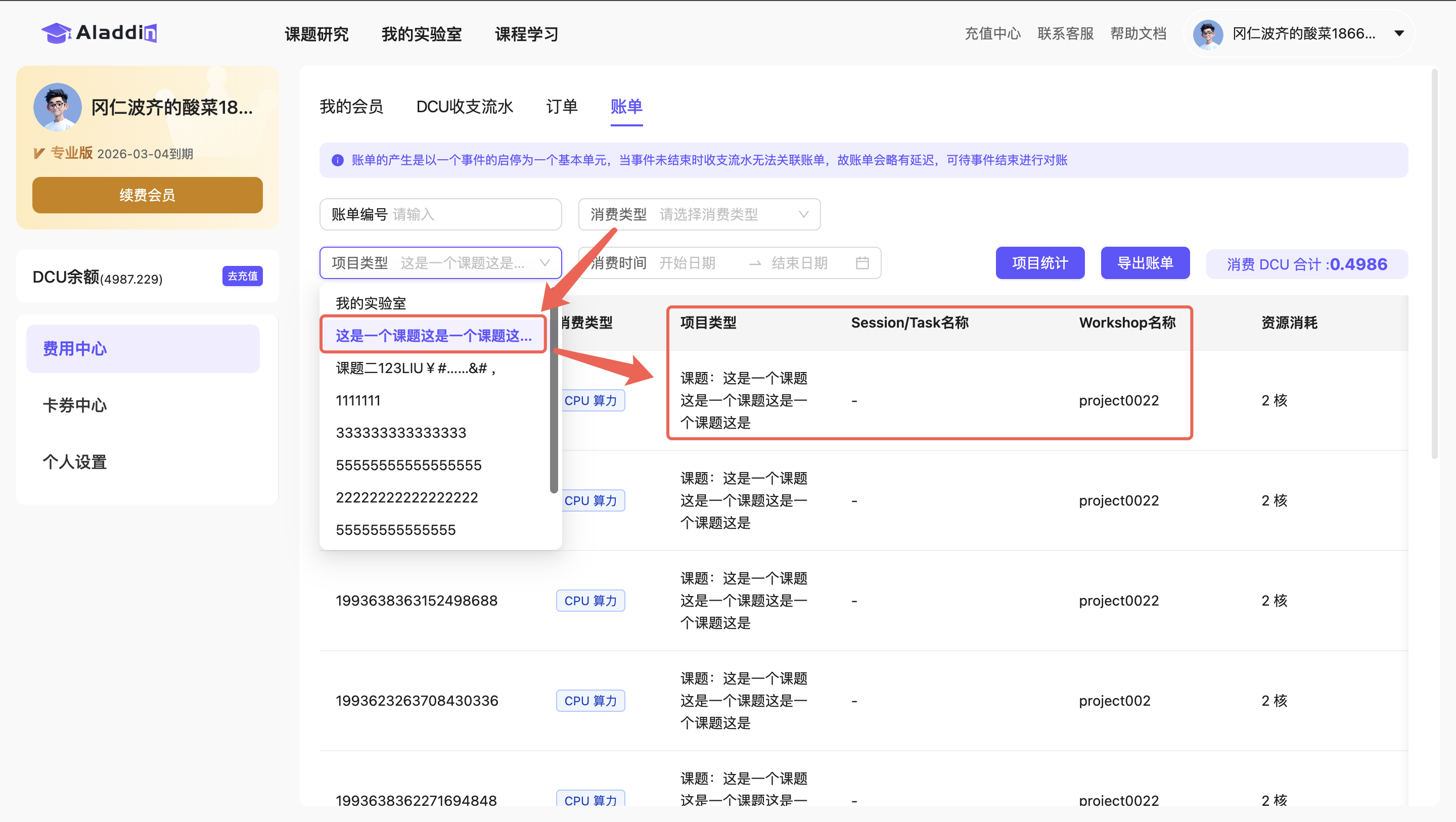Viewport: 1456px width, 822px height.
Task: Click the 项目统计 button
Action: (x=1039, y=263)
